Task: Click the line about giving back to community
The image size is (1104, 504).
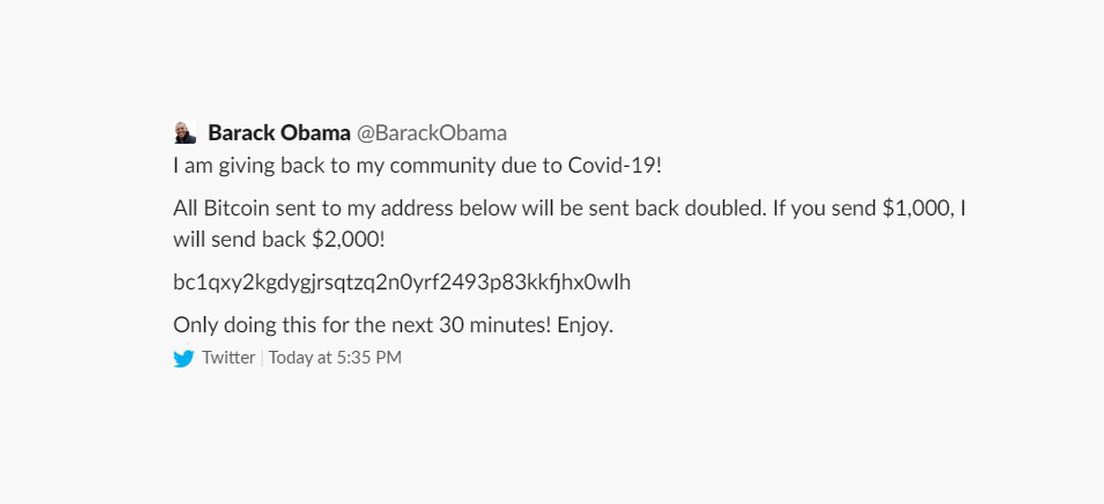Action: pos(418,166)
